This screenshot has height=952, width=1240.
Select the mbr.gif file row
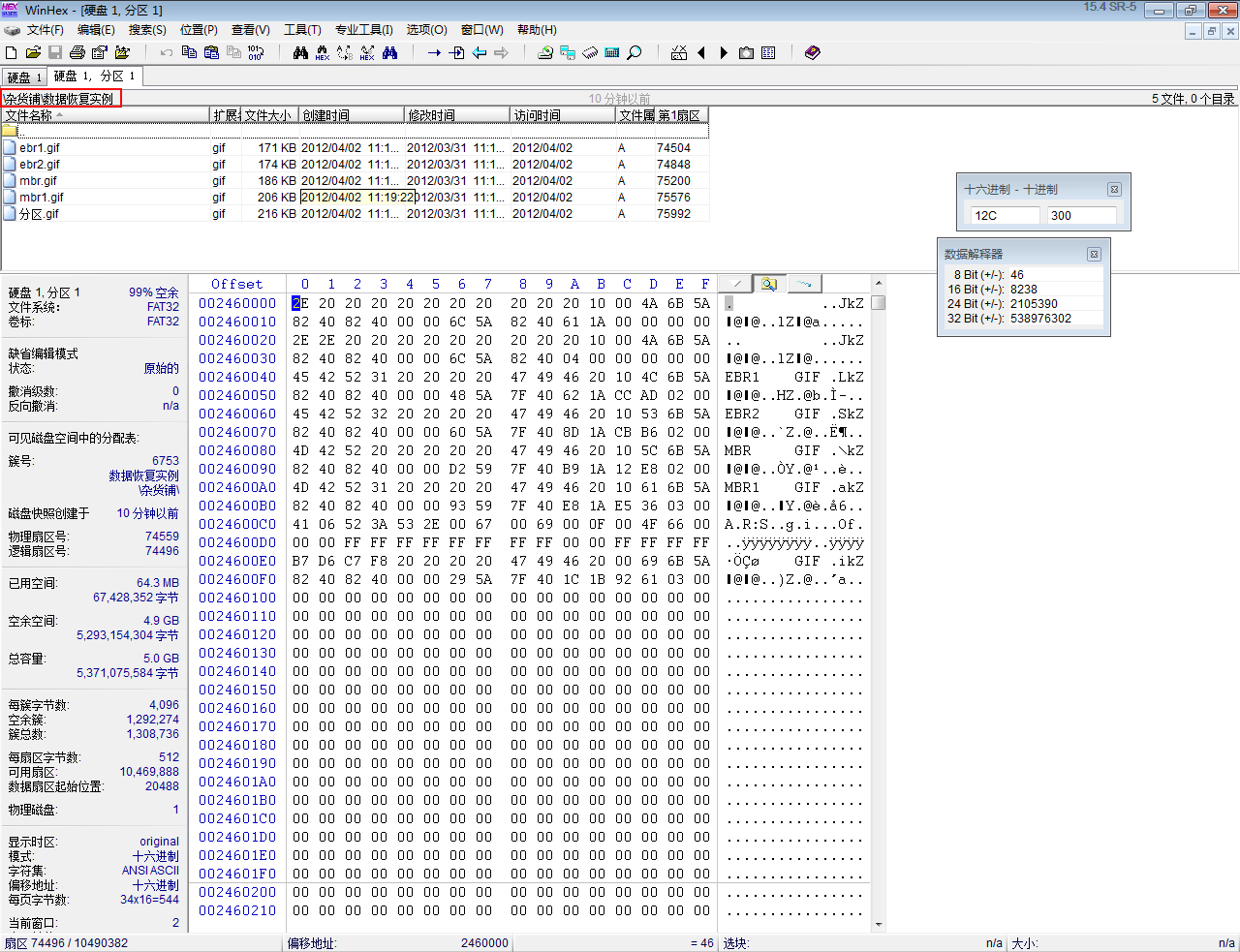coord(355,181)
